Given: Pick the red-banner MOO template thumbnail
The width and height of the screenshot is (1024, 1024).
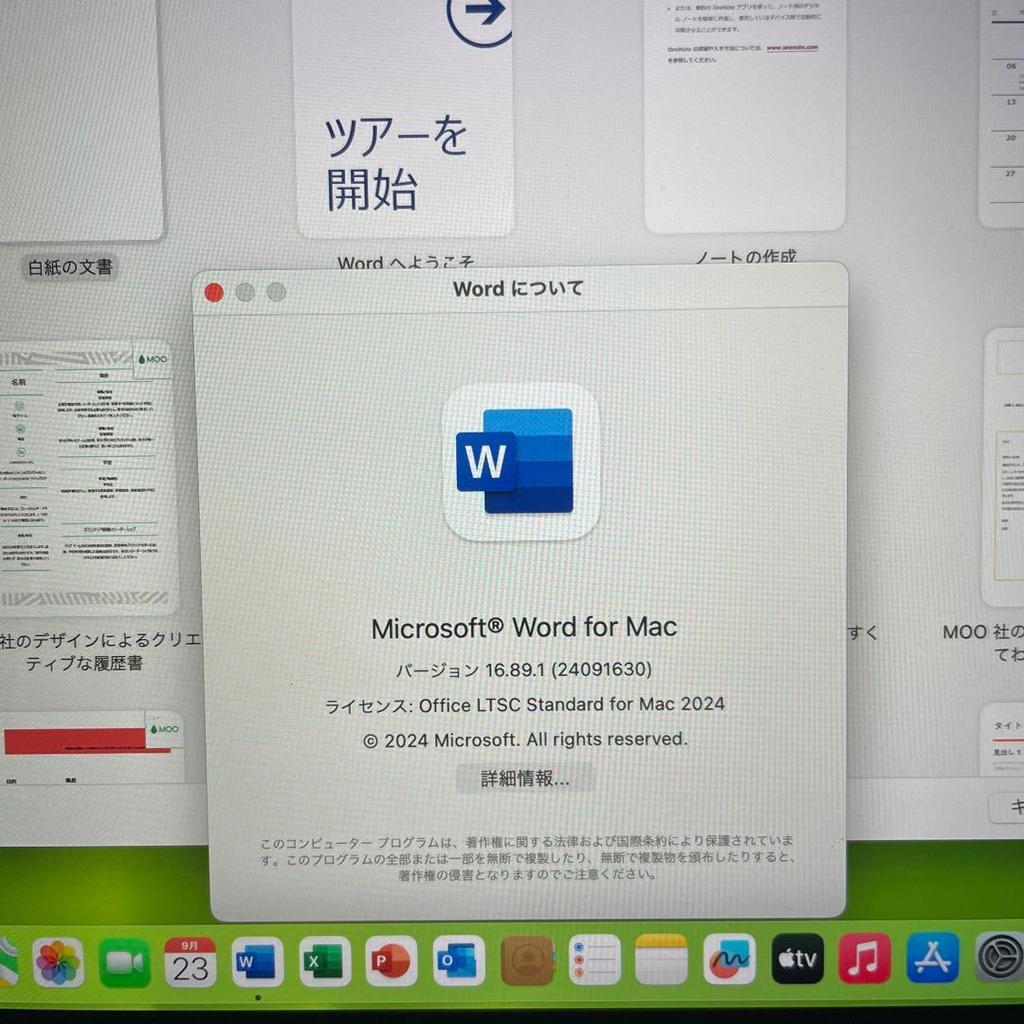Looking at the screenshot, I should coord(91,748).
